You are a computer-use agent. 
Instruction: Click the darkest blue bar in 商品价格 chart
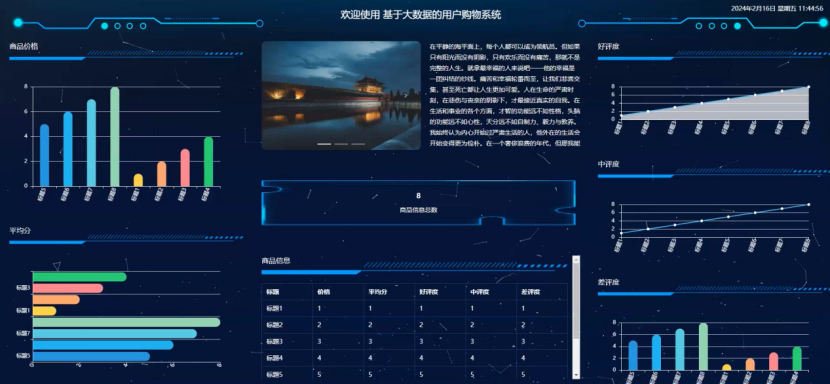coord(44,155)
